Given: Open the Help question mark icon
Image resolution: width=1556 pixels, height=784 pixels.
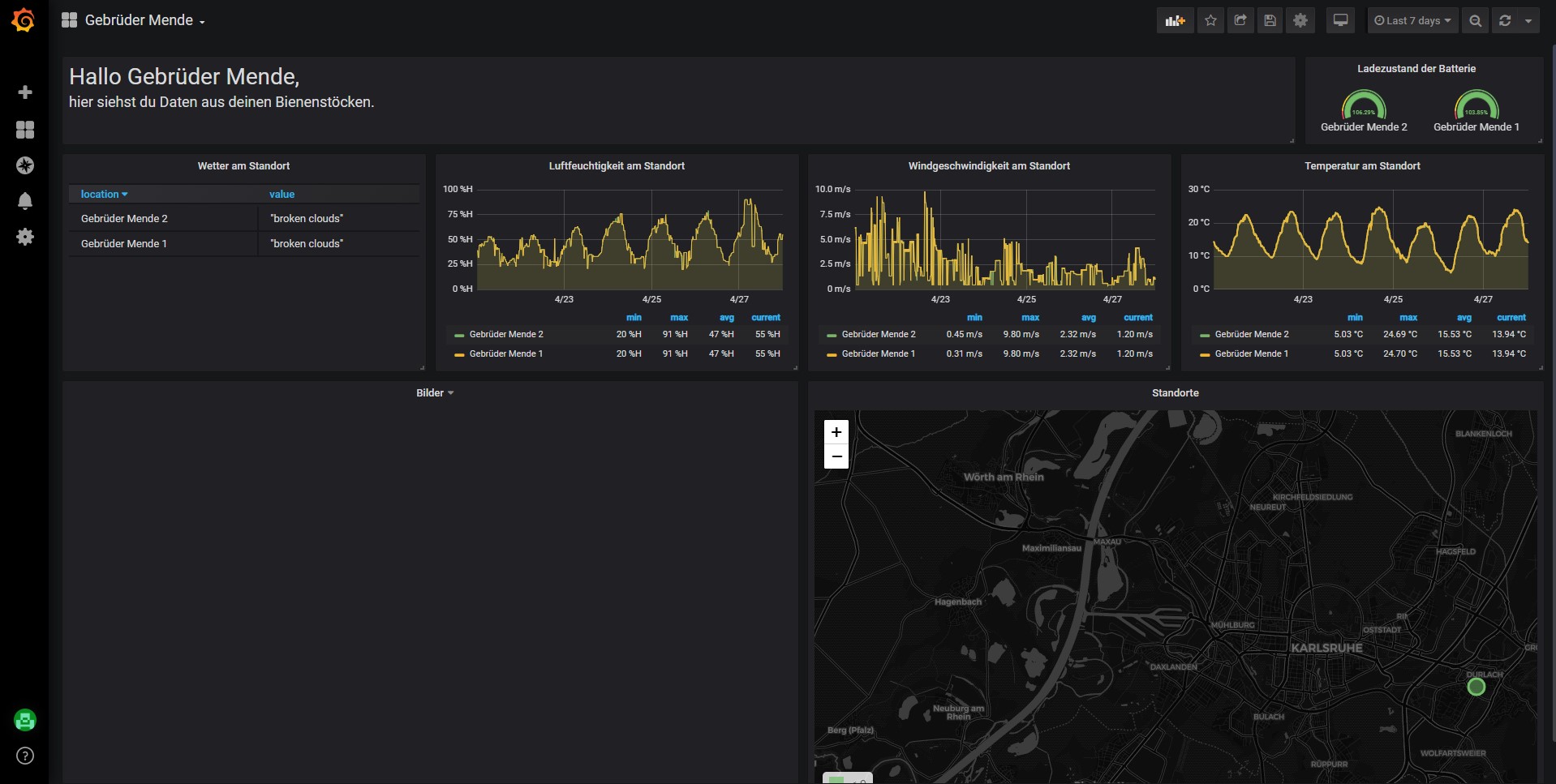Looking at the screenshot, I should point(25,756).
